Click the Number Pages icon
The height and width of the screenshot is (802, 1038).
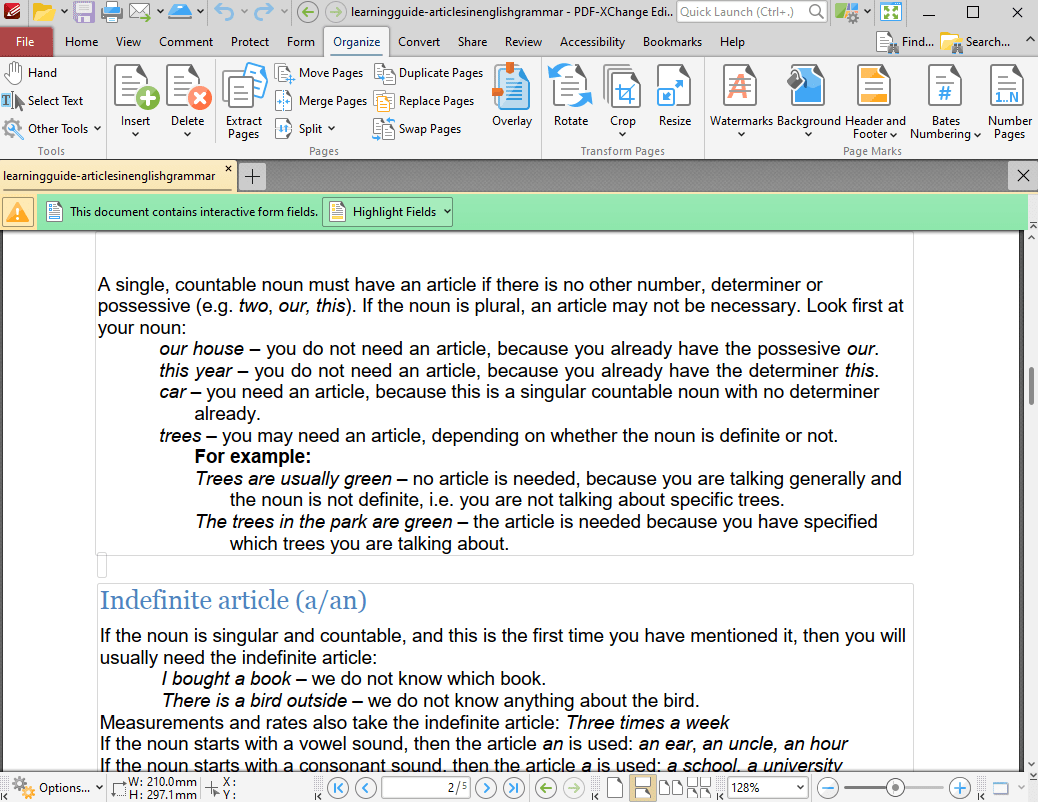pos(1009,100)
